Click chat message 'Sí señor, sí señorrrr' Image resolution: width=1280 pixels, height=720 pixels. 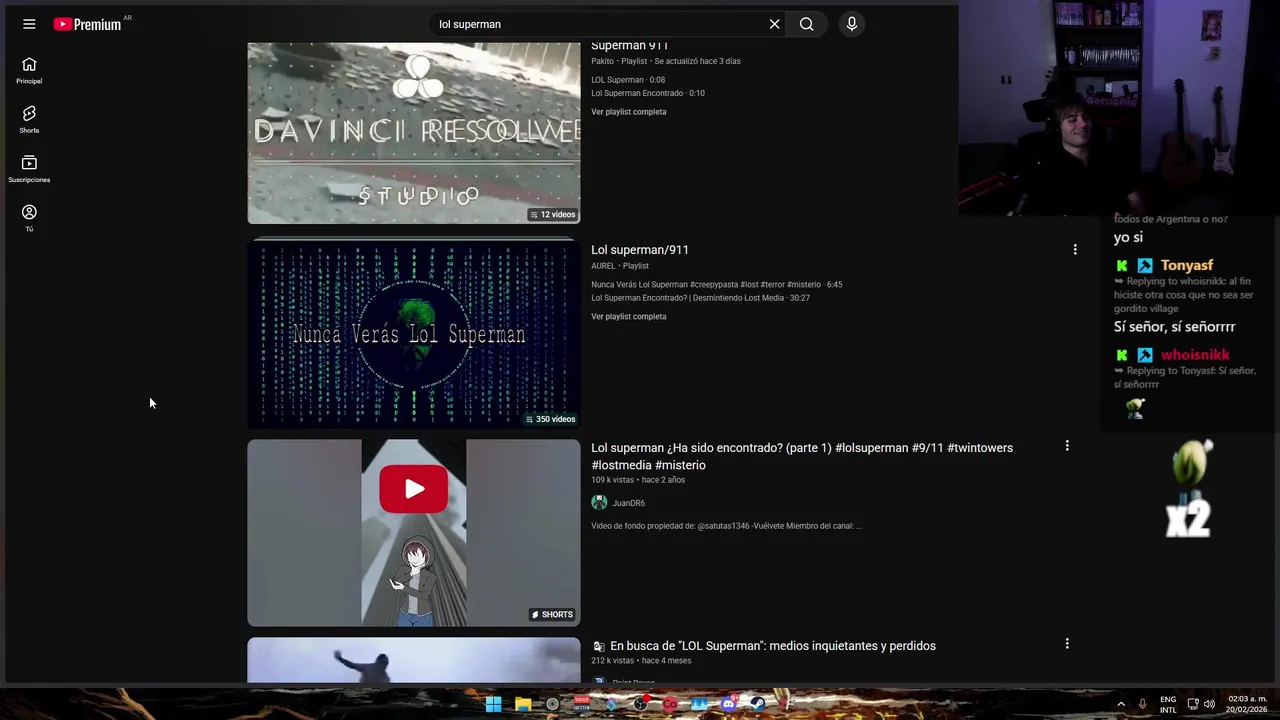tap(1175, 327)
